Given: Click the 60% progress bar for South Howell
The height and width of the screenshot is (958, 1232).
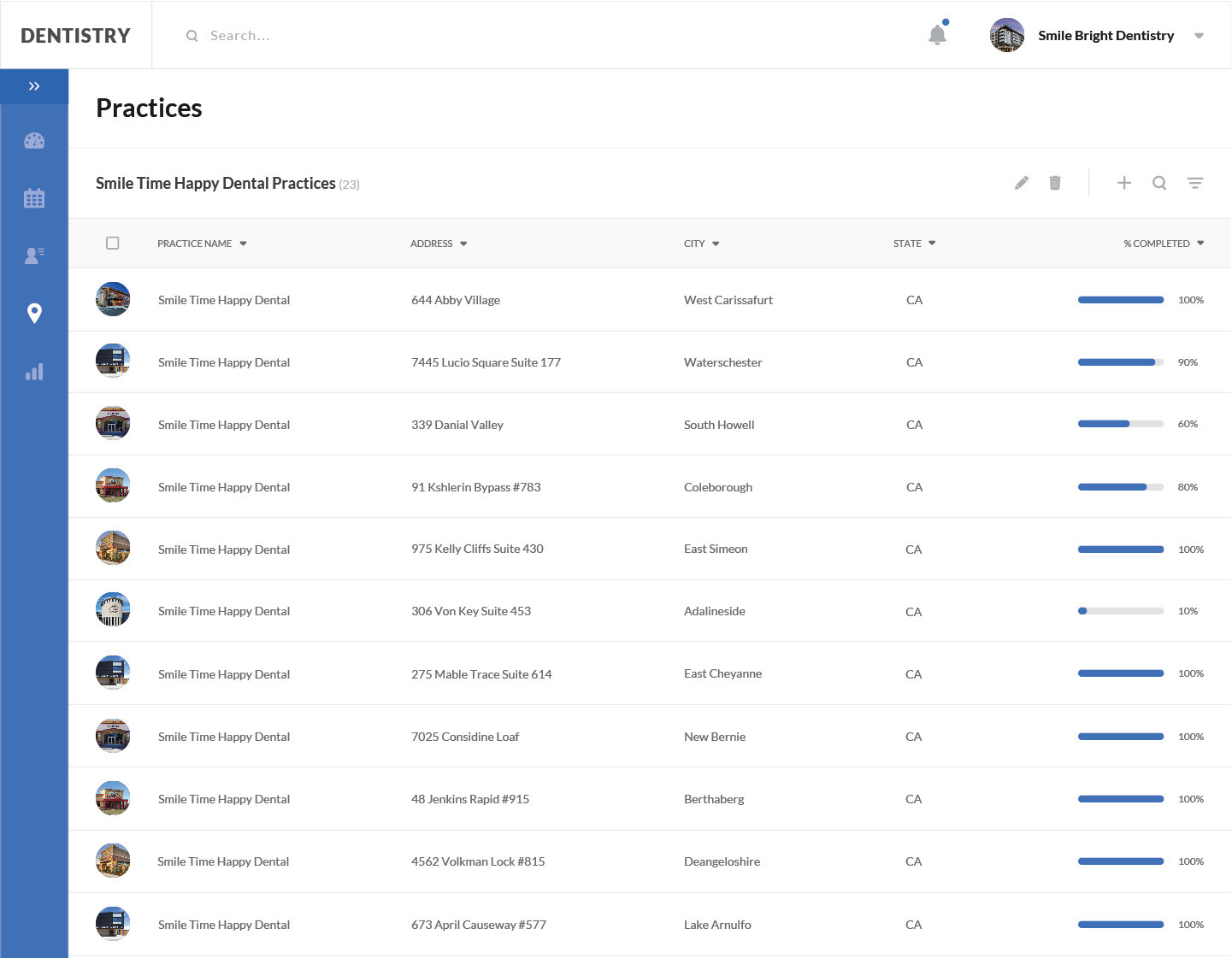Looking at the screenshot, I should (1120, 424).
